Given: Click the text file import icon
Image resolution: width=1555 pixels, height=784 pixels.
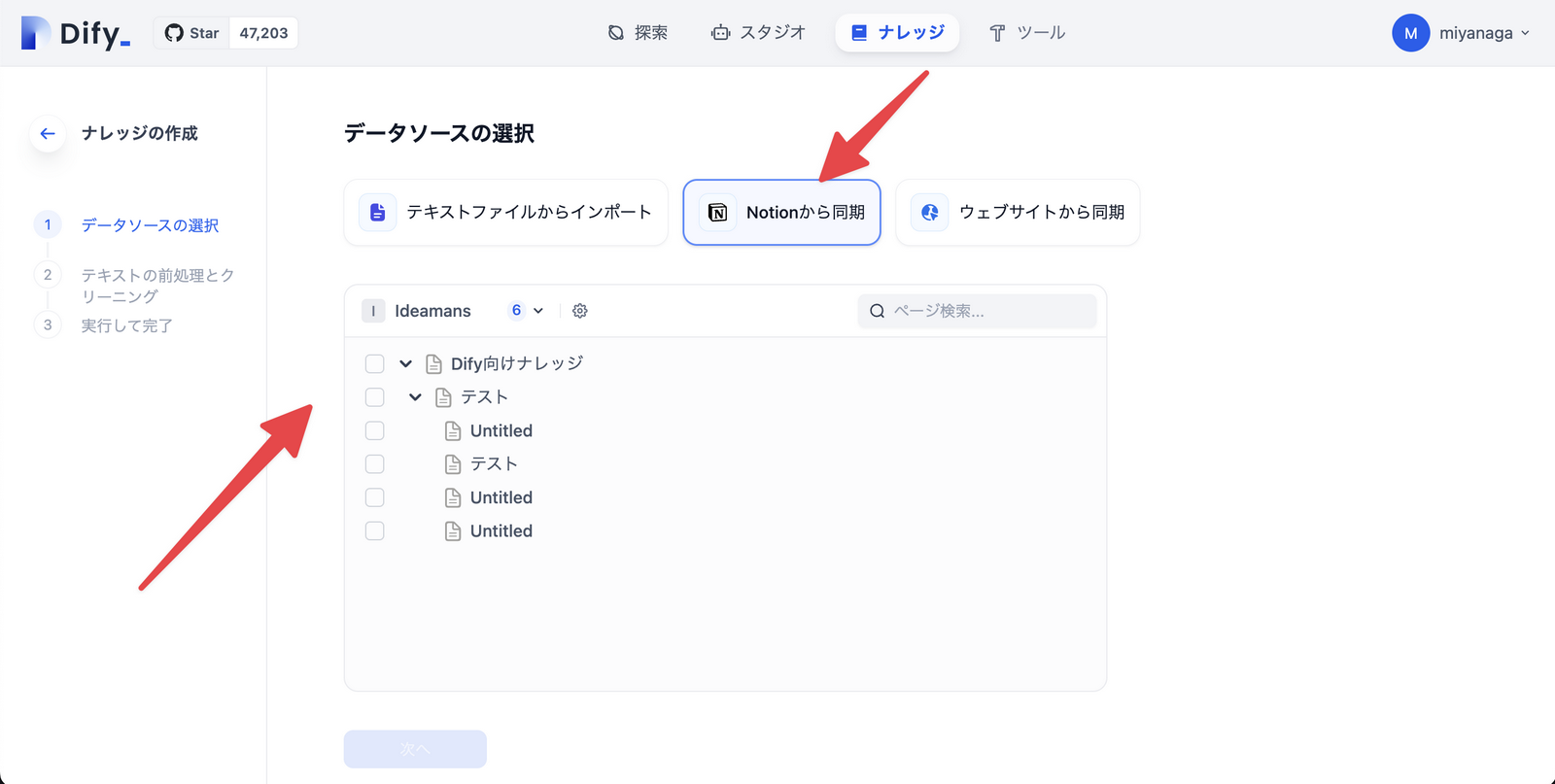Looking at the screenshot, I should point(378,213).
